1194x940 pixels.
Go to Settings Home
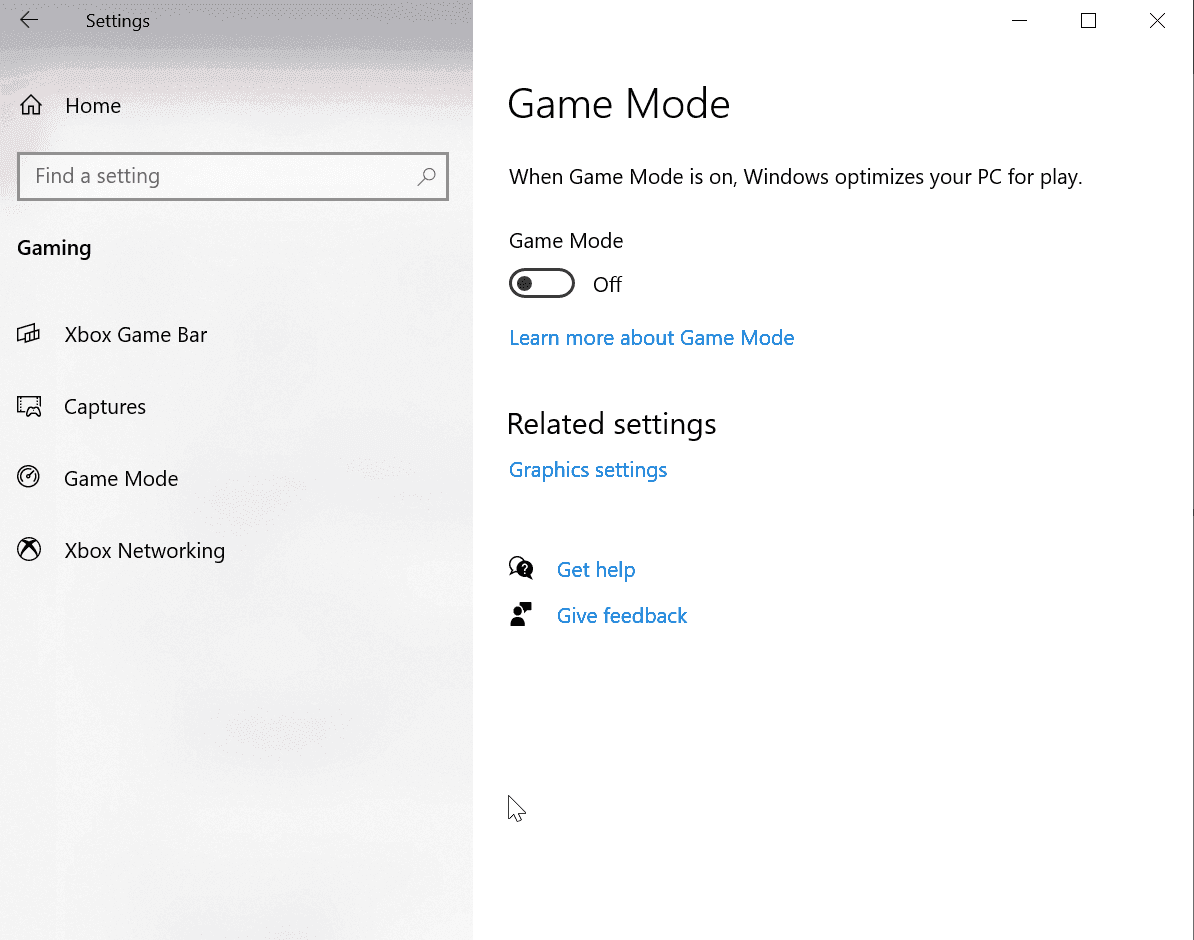(92, 106)
